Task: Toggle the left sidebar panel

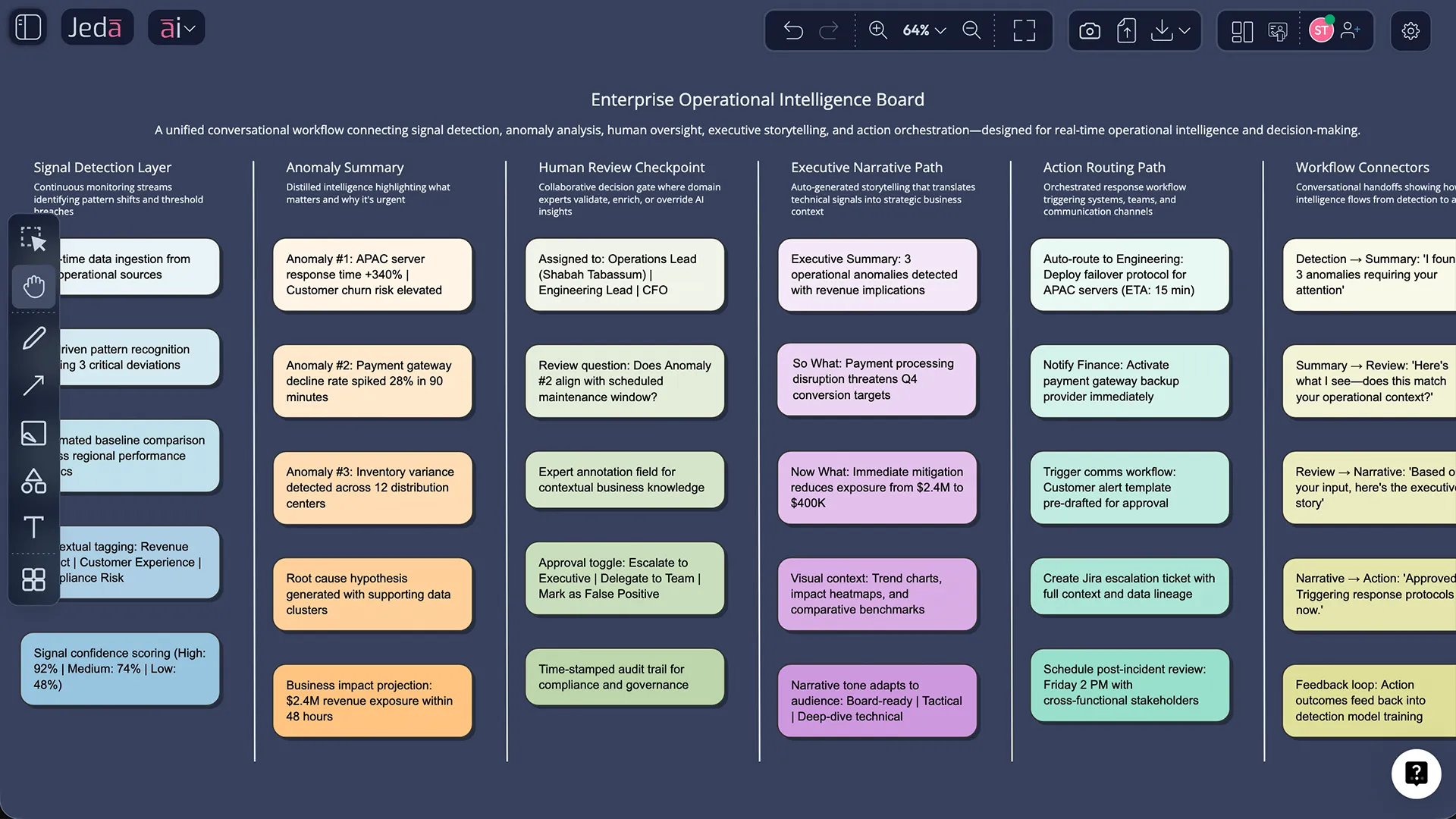Action: click(27, 27)
